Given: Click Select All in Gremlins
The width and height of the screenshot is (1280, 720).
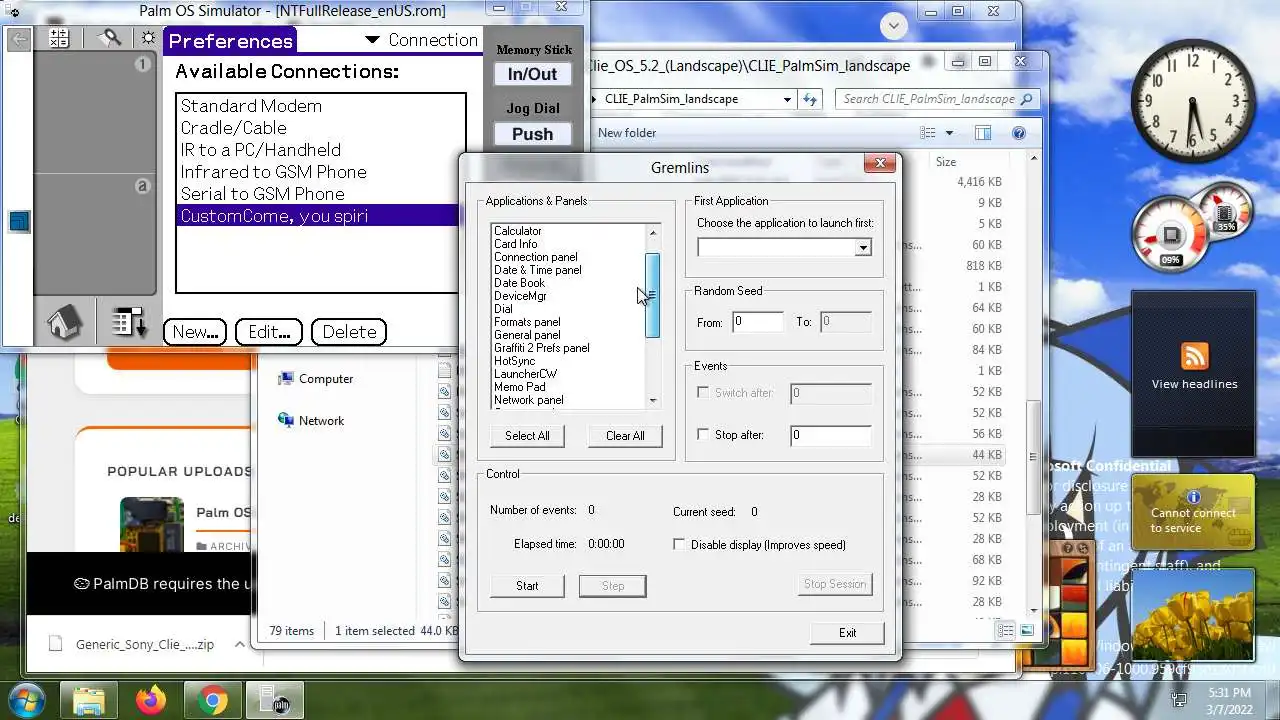Looking at the screenshot, I should 527,436.
